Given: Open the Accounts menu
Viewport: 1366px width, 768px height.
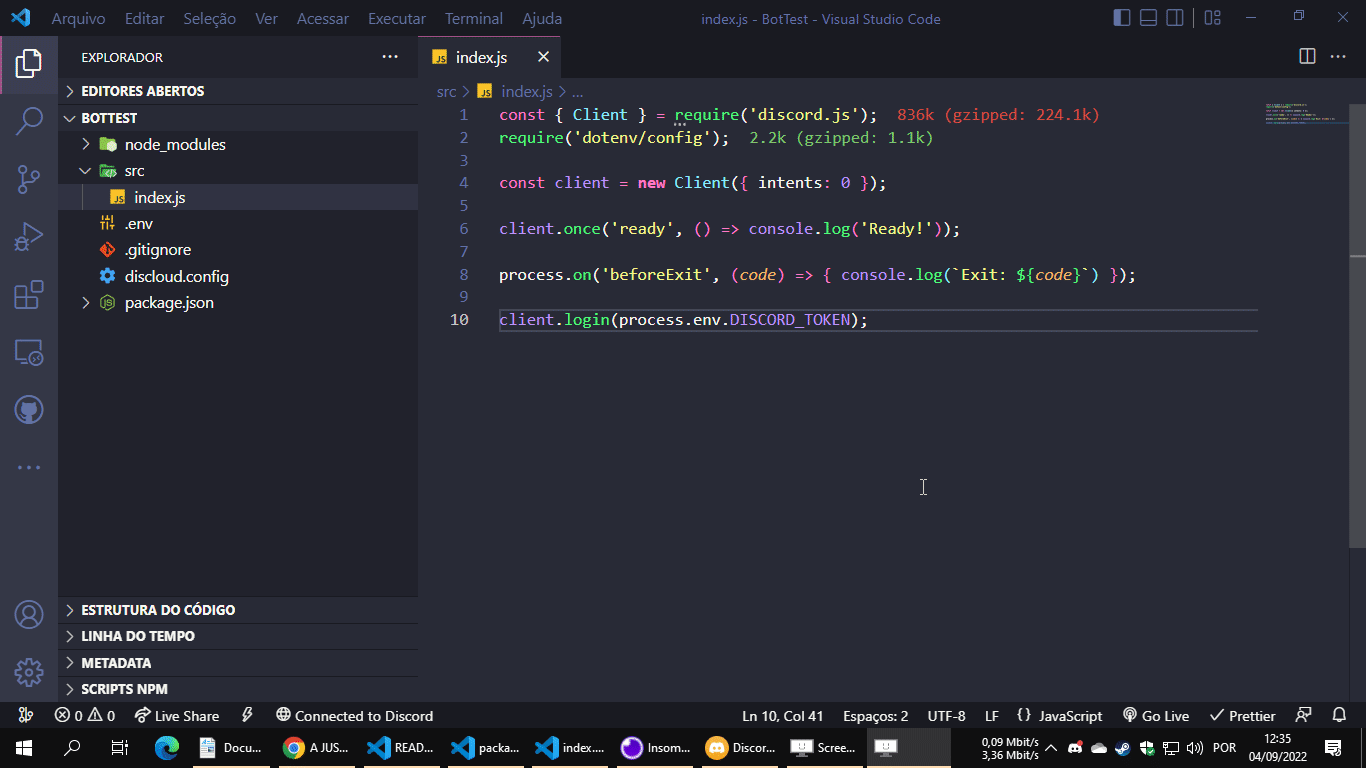Looking at the screenshot, I should [29, 614].
